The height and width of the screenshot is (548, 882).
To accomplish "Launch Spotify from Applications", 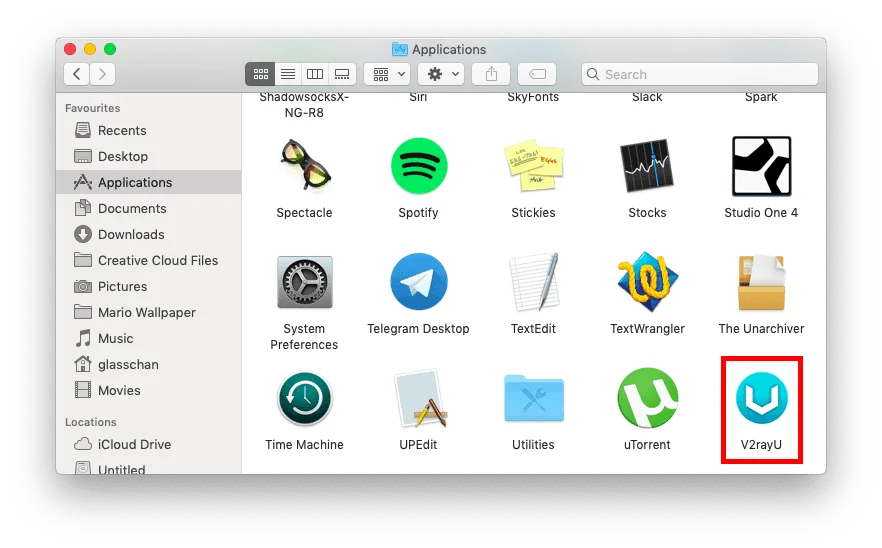I will (418, 166).
